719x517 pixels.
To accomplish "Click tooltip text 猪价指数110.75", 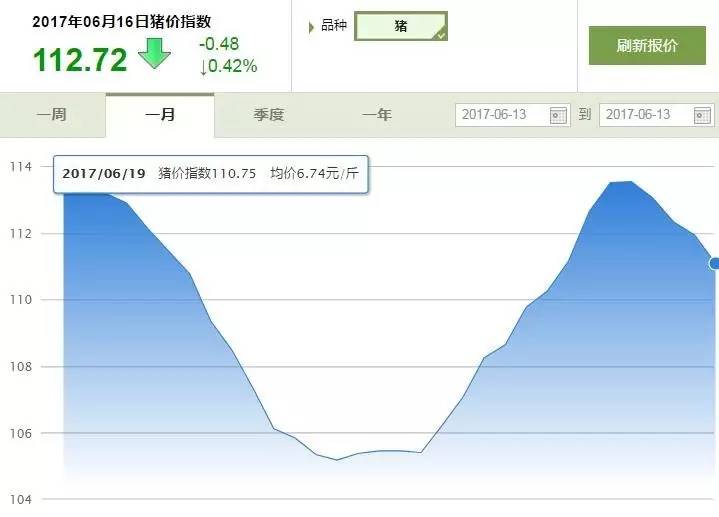I will [x=207, y=173].
